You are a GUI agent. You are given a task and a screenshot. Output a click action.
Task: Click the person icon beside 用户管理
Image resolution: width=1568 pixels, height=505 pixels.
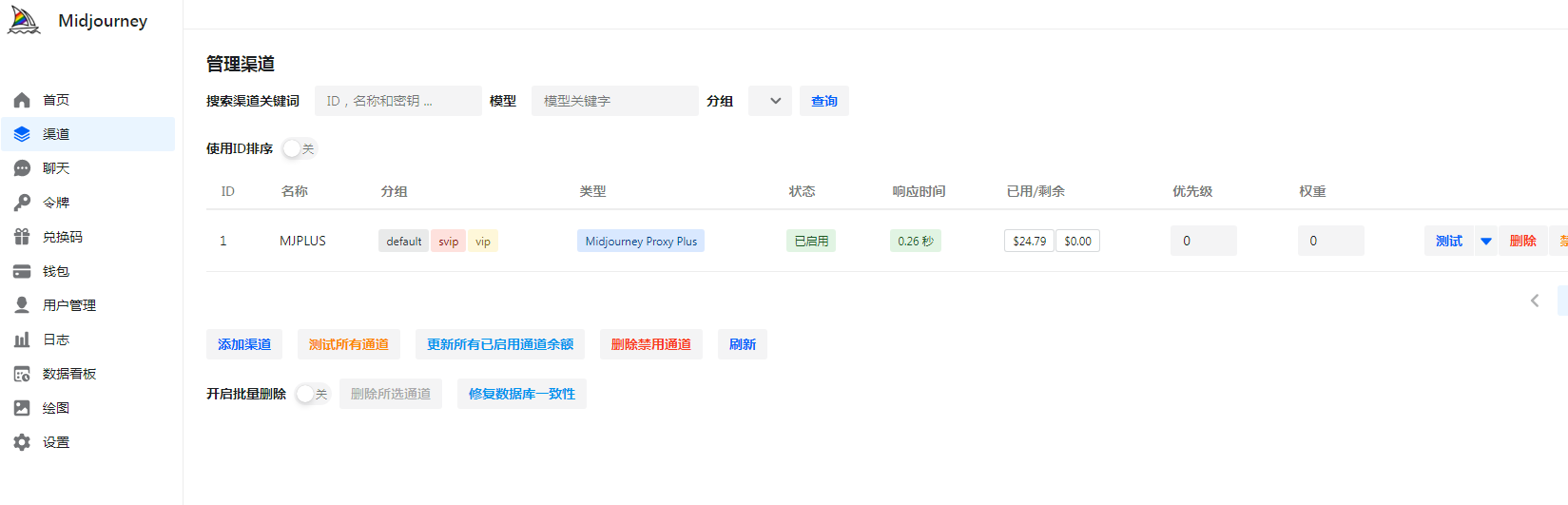22,305
